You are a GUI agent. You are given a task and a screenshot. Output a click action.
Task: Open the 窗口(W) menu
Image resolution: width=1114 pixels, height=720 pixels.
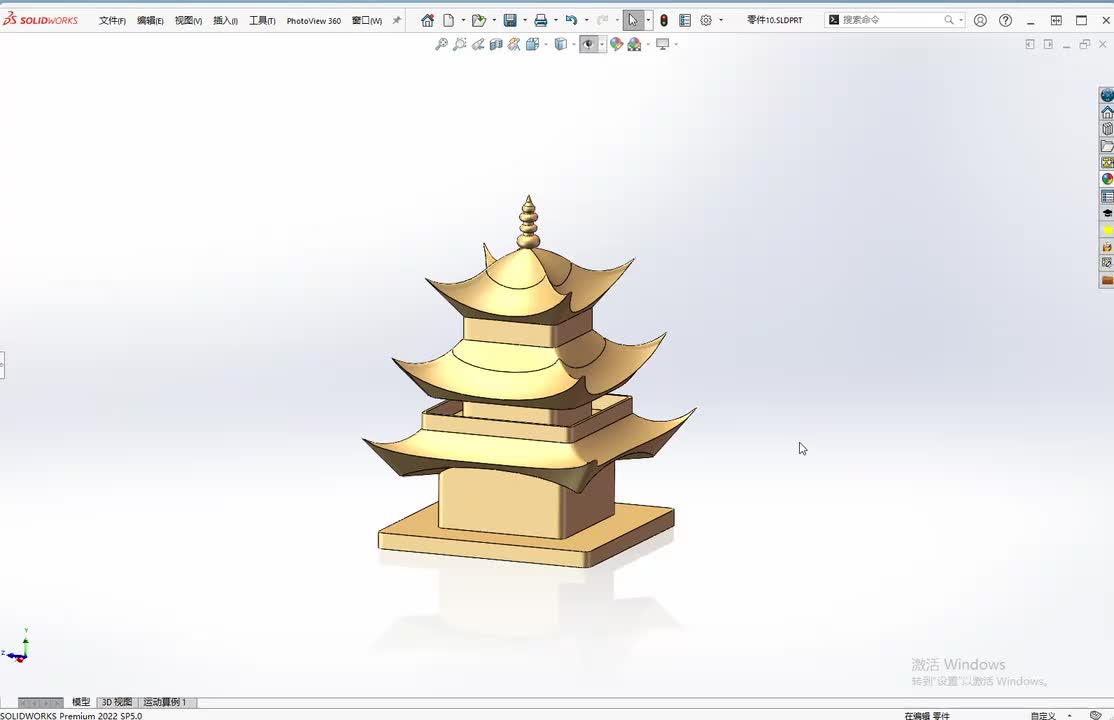[x=367, y=21]
